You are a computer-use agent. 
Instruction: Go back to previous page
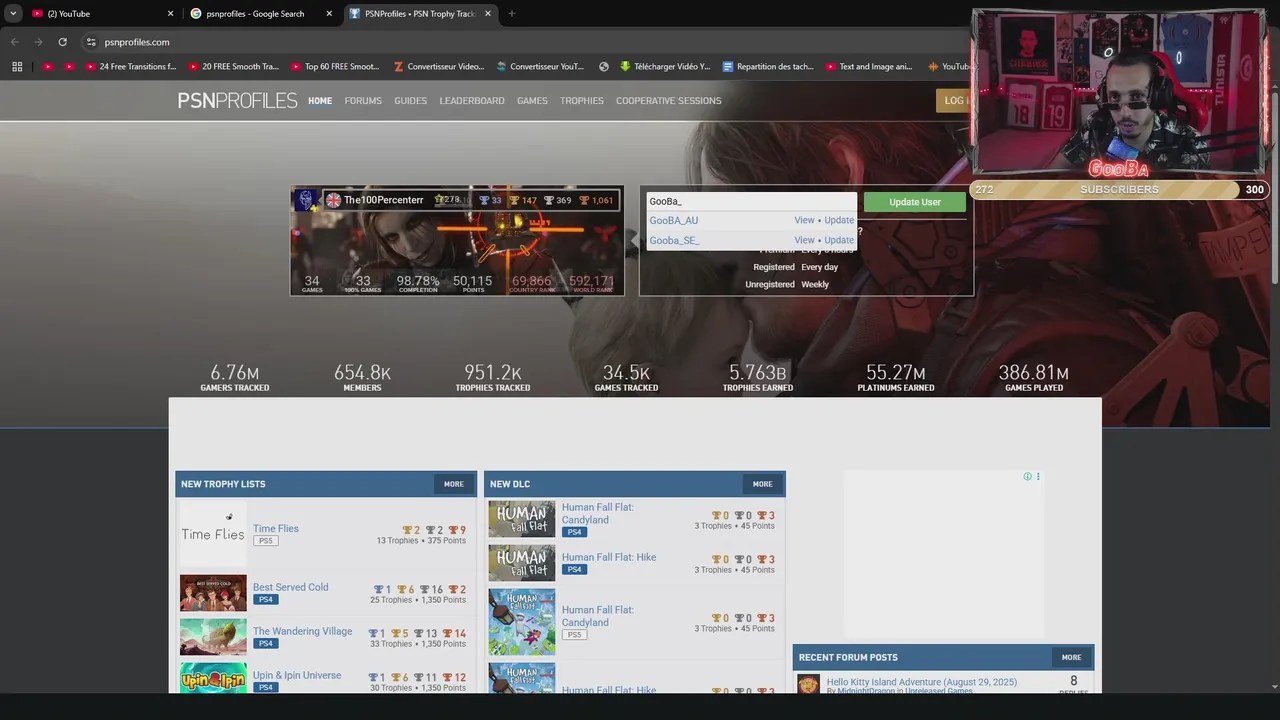14,42
